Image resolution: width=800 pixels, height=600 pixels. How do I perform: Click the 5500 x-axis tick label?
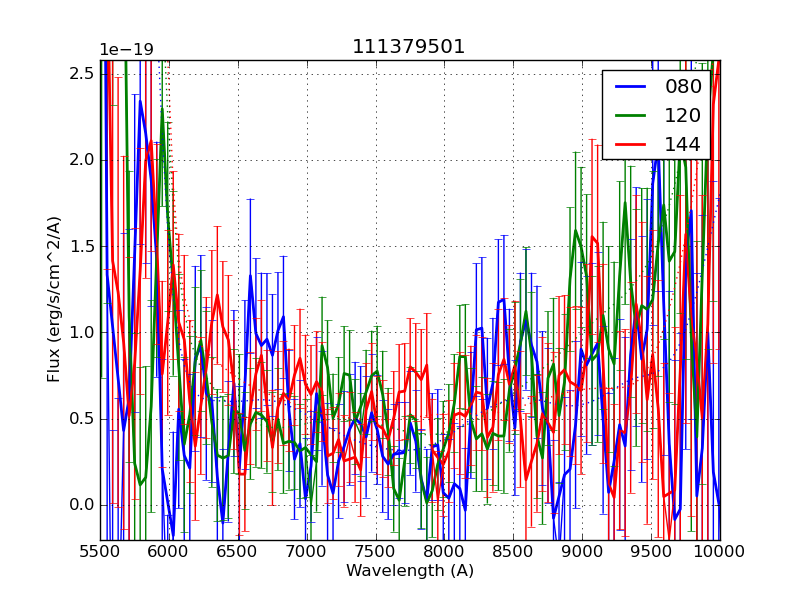pyautogui.click(x=100, y=551)
